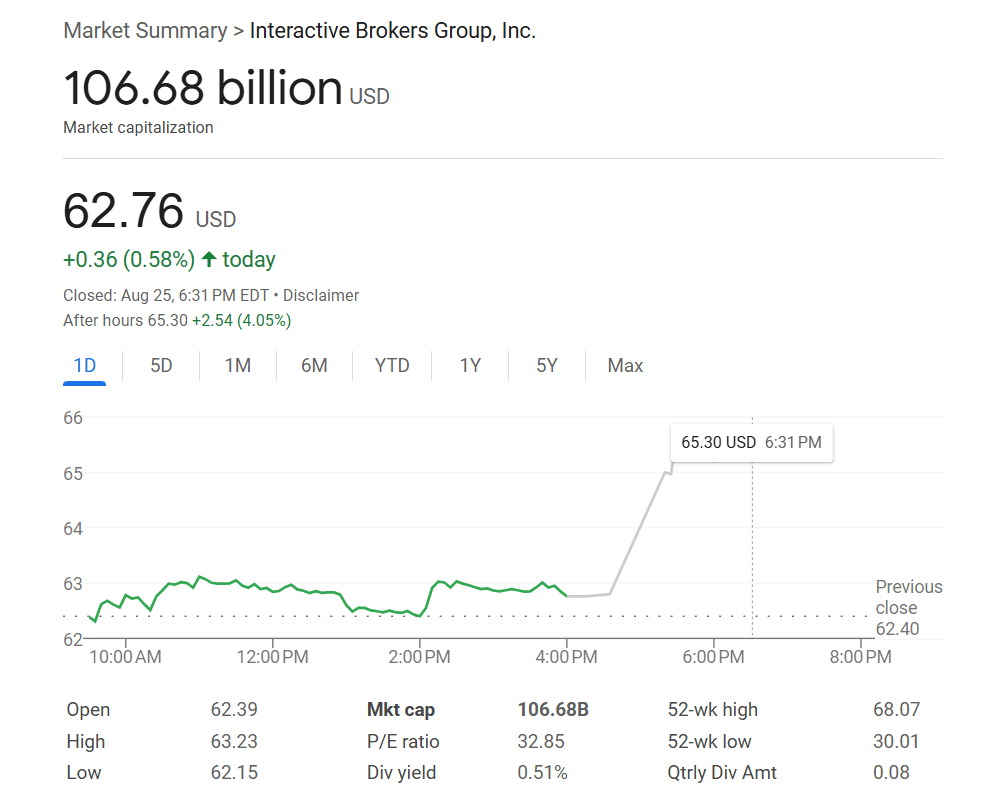The width and height of the screenshot is (996, 812).
Task: Click the P/E ratio value 32.85
Action: tap(543, 741)
